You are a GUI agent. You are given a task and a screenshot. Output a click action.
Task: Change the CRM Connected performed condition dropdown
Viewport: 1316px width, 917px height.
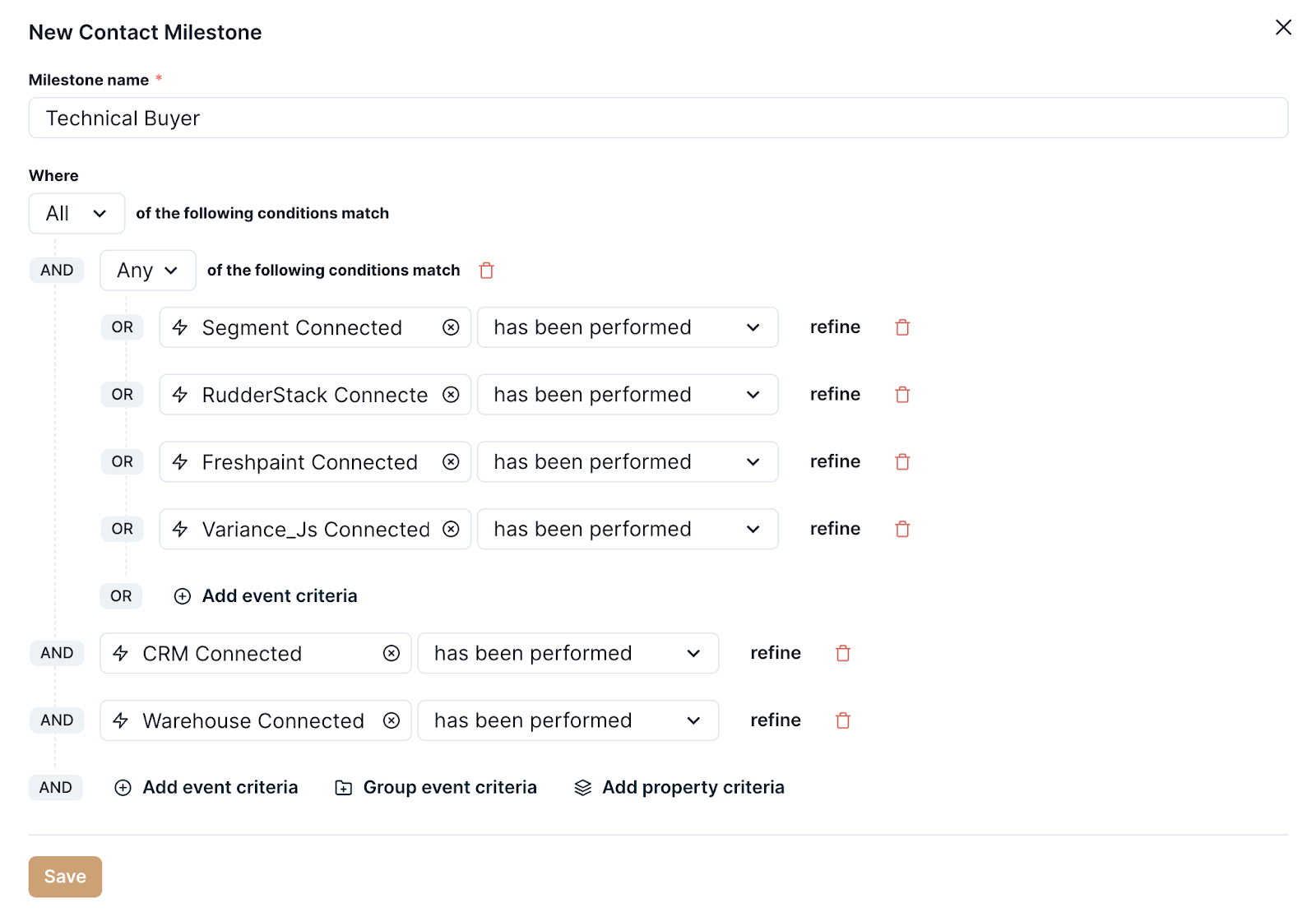[x=568, y=653]
